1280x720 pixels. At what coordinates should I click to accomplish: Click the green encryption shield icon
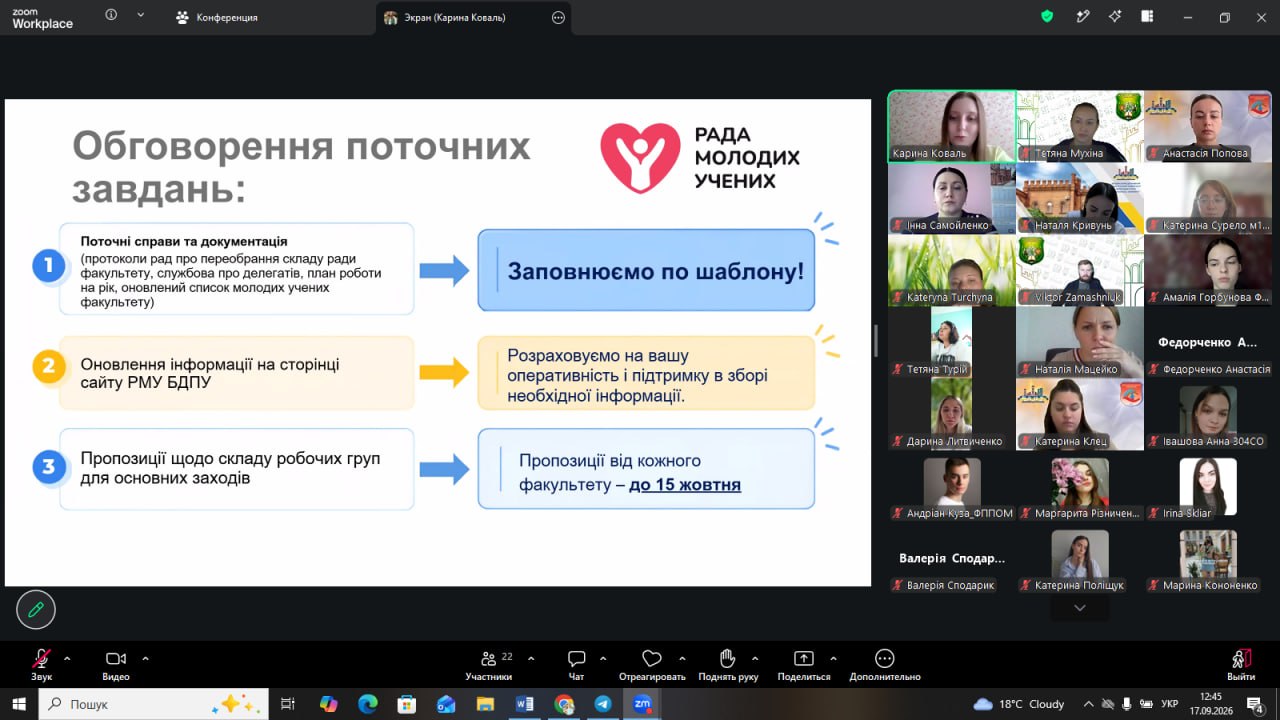(x=1047, y=16)
